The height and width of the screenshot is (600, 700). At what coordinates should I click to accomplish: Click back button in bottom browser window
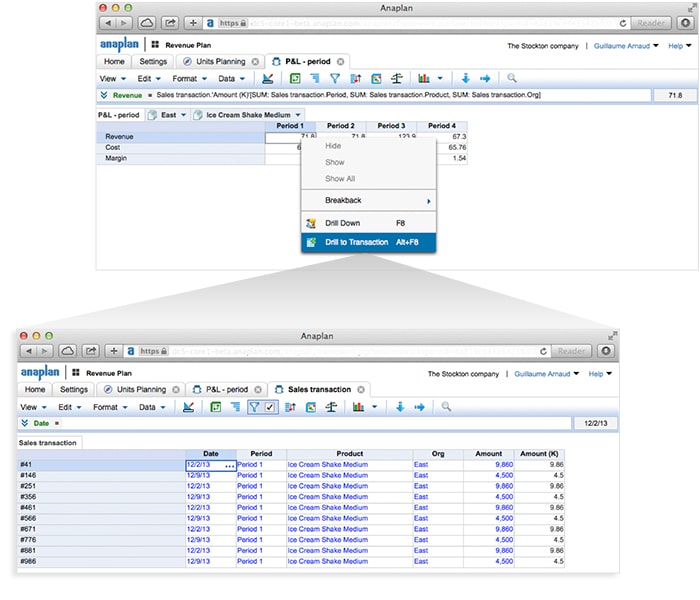point(29,351)
